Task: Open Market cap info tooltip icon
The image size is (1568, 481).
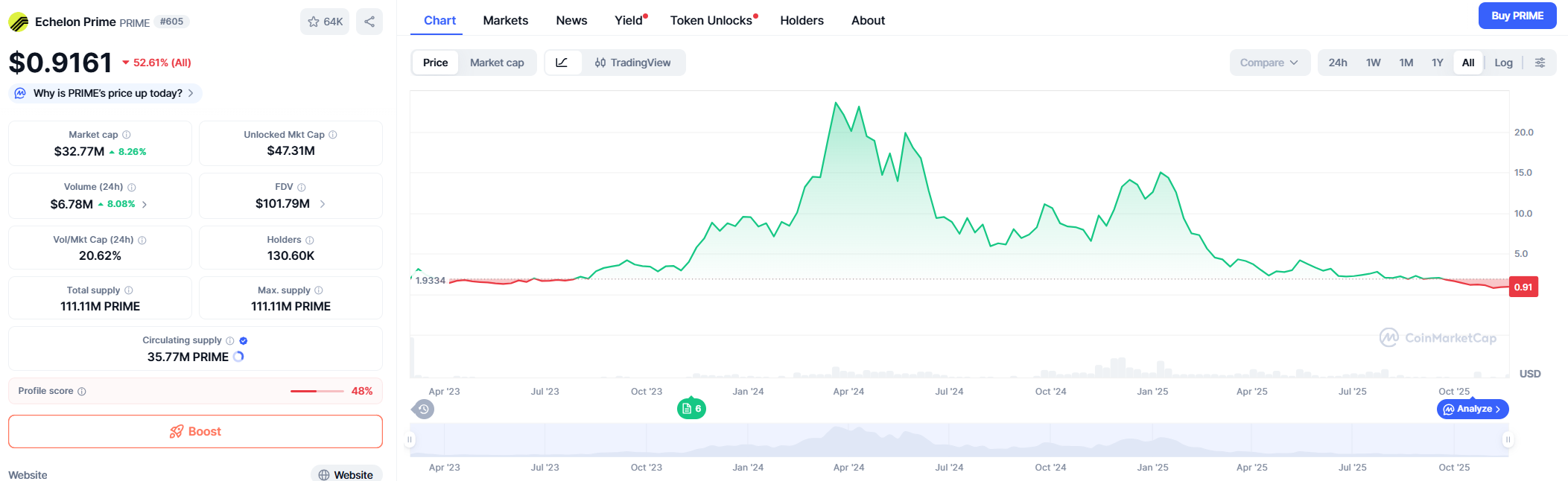Action: (x=127, y=135)
